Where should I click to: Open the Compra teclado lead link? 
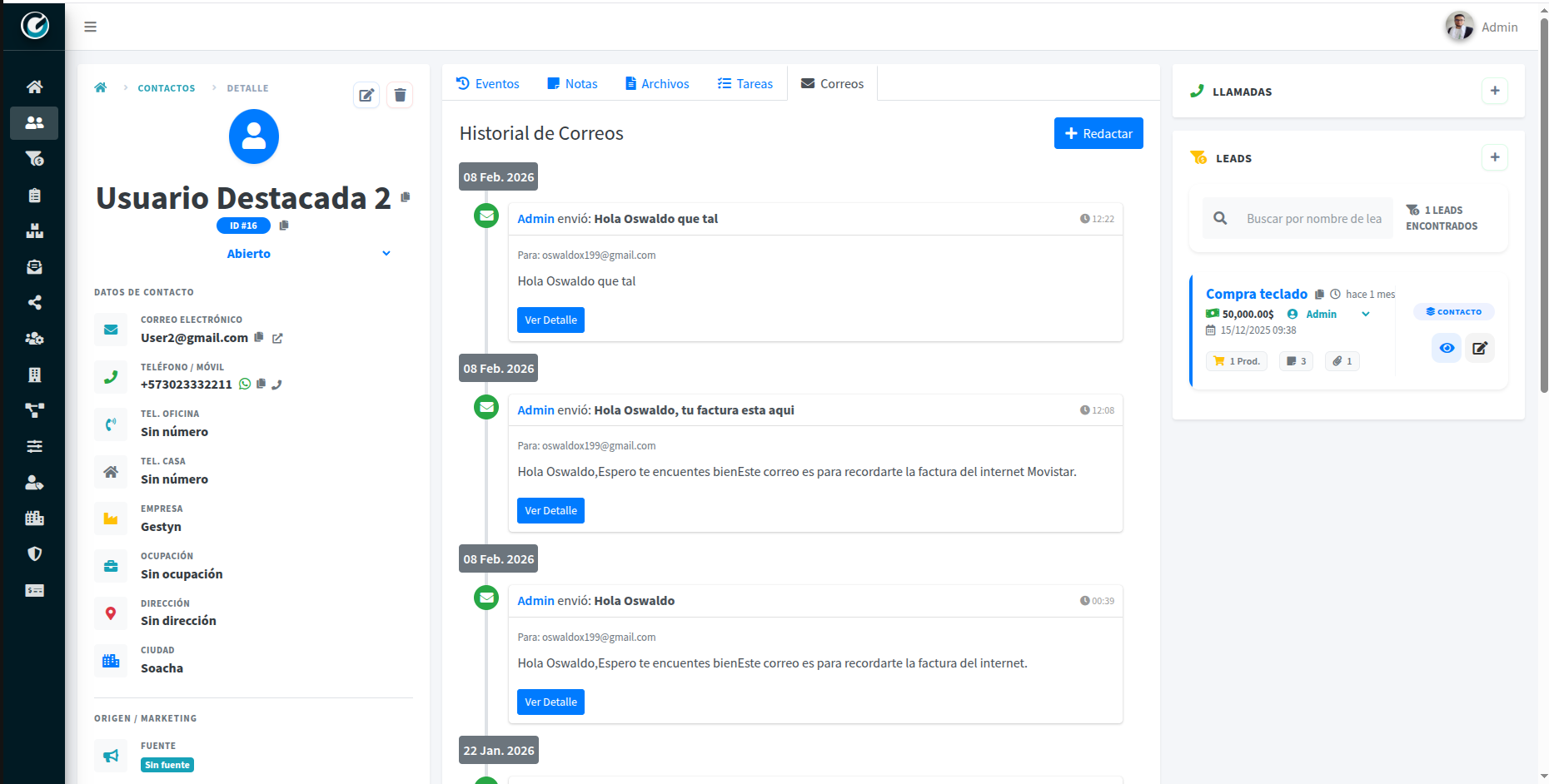pos(1257,294)
